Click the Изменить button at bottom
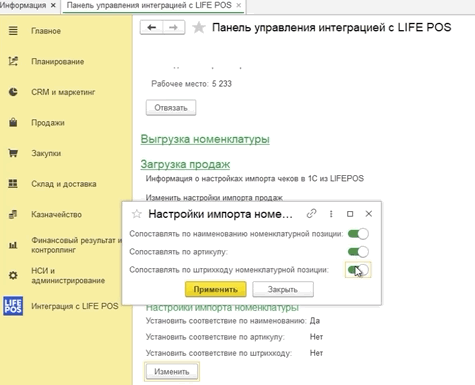The image size is (475, 385). pyautogui.click(x=172, y=371)
